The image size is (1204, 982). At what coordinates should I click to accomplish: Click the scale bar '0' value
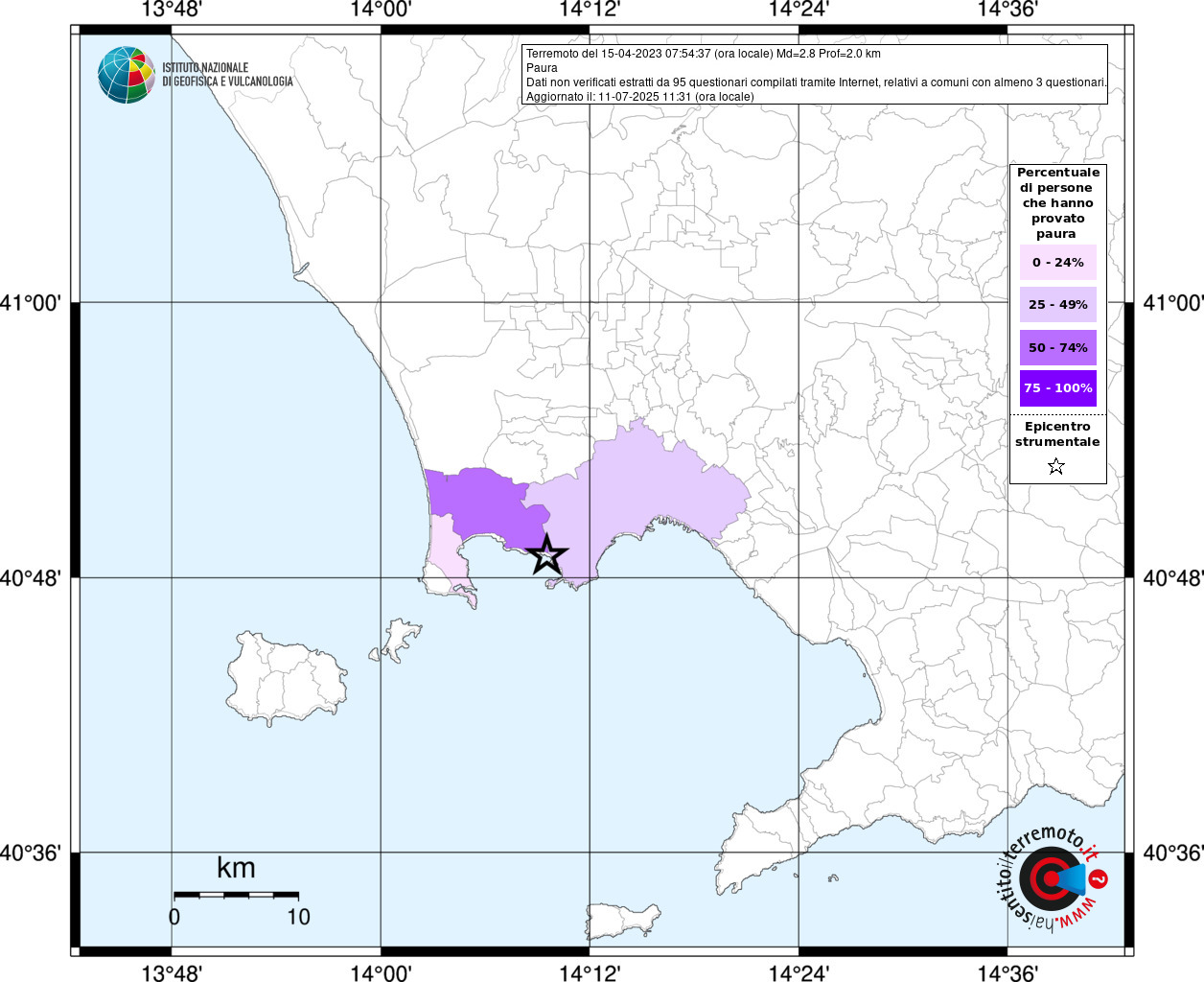click(x=174, y=917)
